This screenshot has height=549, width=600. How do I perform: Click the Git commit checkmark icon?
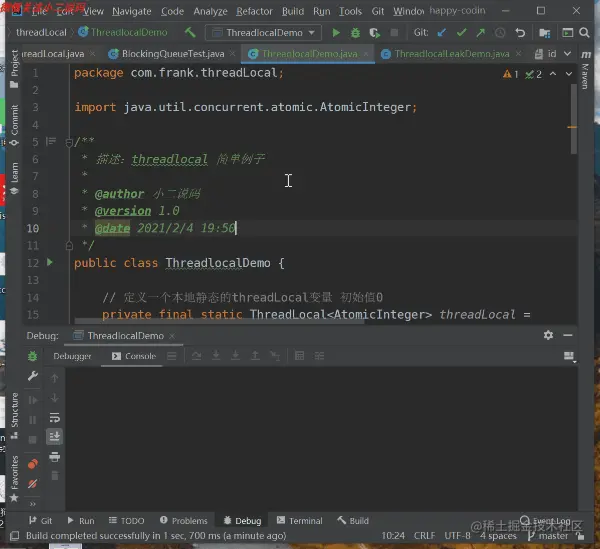click(461, 33)
